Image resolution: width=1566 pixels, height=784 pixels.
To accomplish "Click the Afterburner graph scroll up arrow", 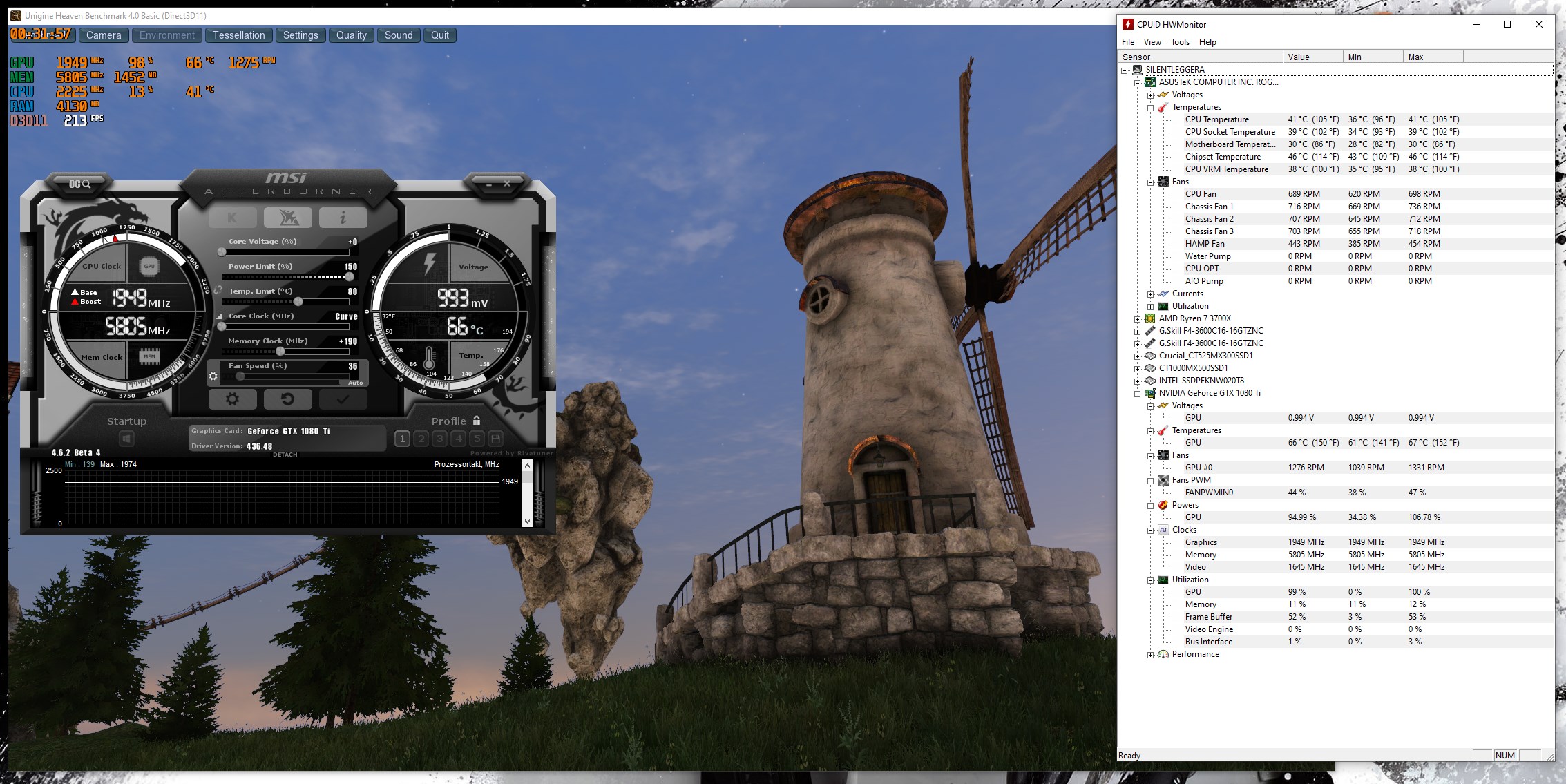I will tap(527, 466).
